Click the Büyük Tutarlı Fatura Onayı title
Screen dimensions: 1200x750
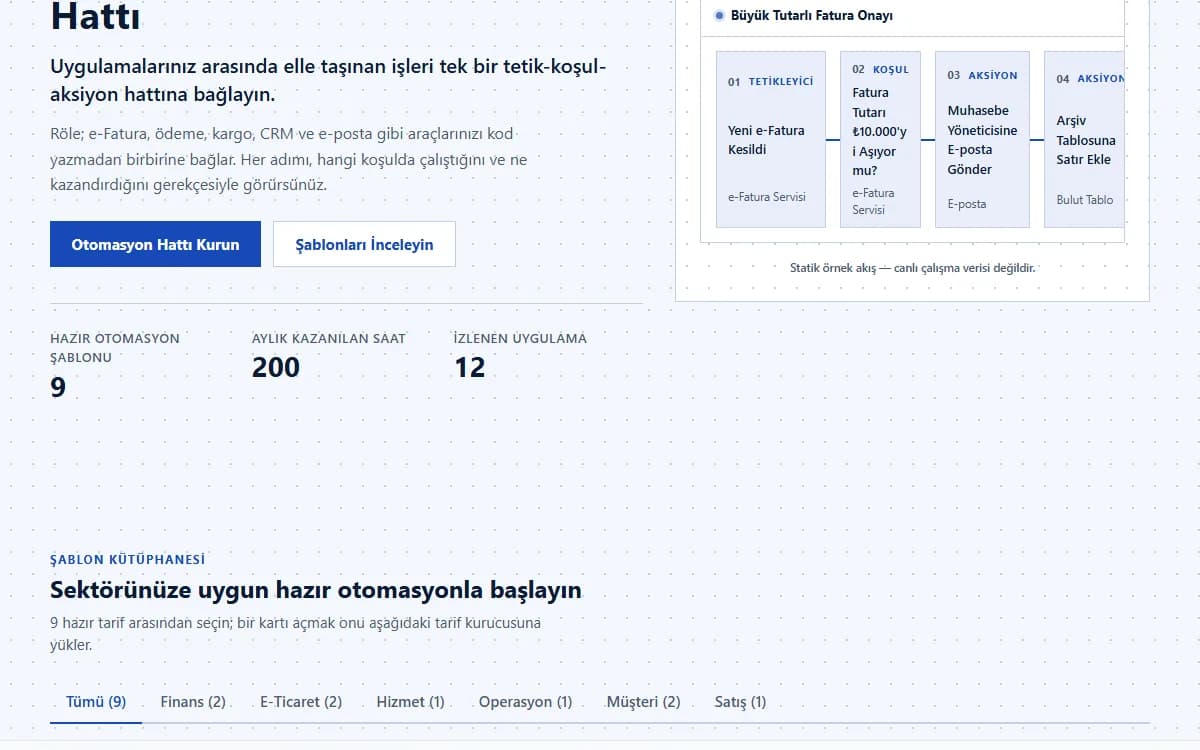[812, 16]
